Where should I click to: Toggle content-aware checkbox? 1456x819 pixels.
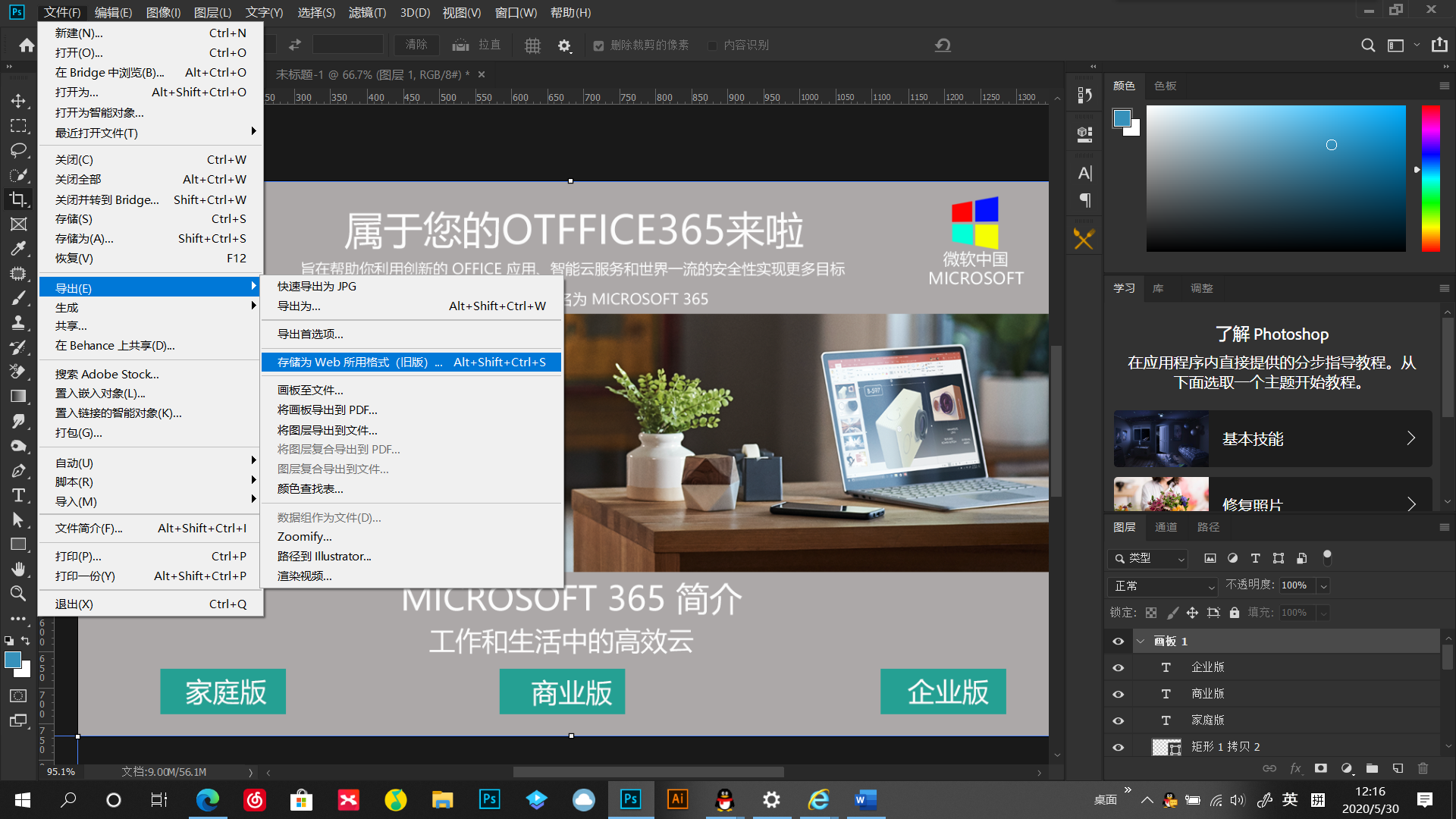(x=712, y=45)
